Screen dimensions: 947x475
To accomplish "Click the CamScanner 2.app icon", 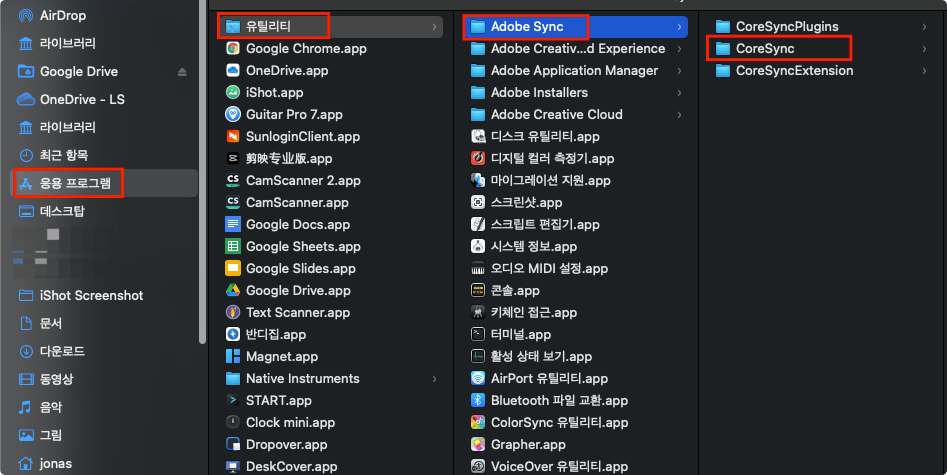I will click(x=233, y=180).
